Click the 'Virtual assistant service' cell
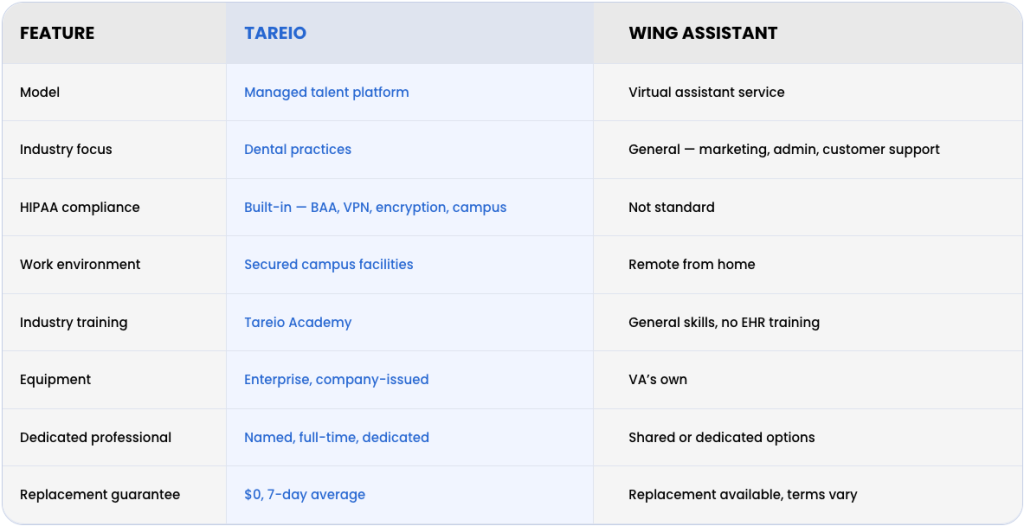 [x=707, y=92]
